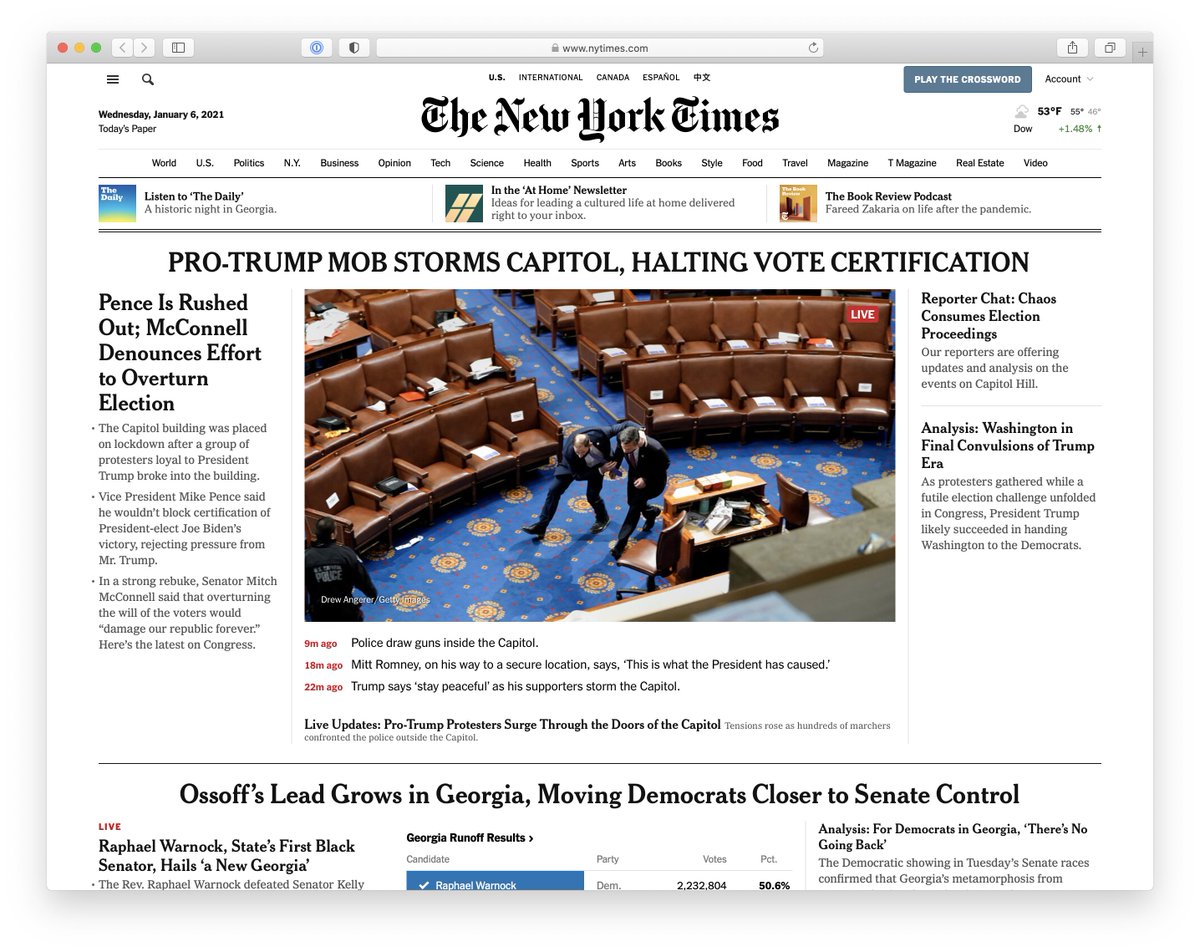Expand the Account dropdown

coord(1069,79)
